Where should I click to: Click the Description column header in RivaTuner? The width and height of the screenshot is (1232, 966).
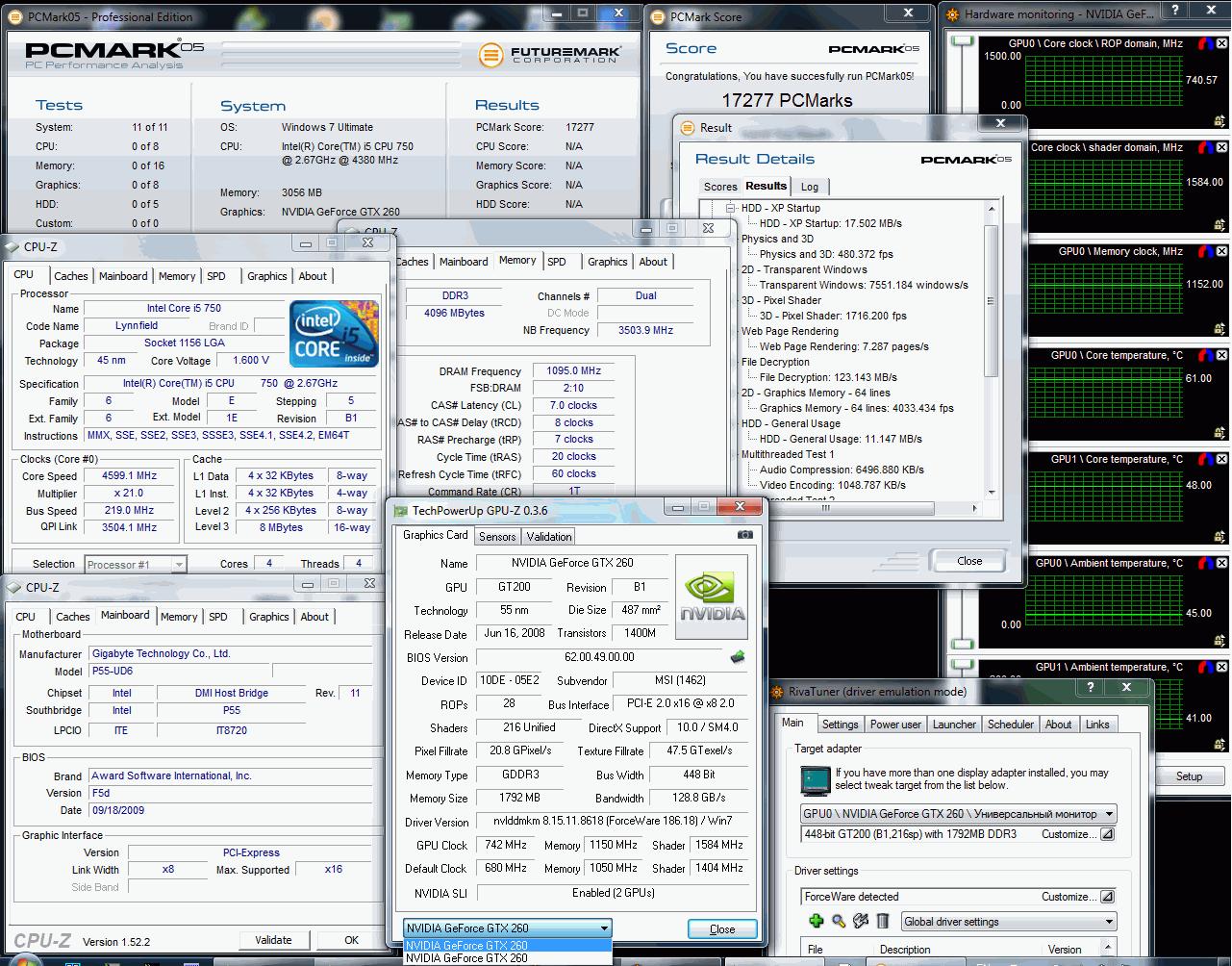click(x=905, y=950)
